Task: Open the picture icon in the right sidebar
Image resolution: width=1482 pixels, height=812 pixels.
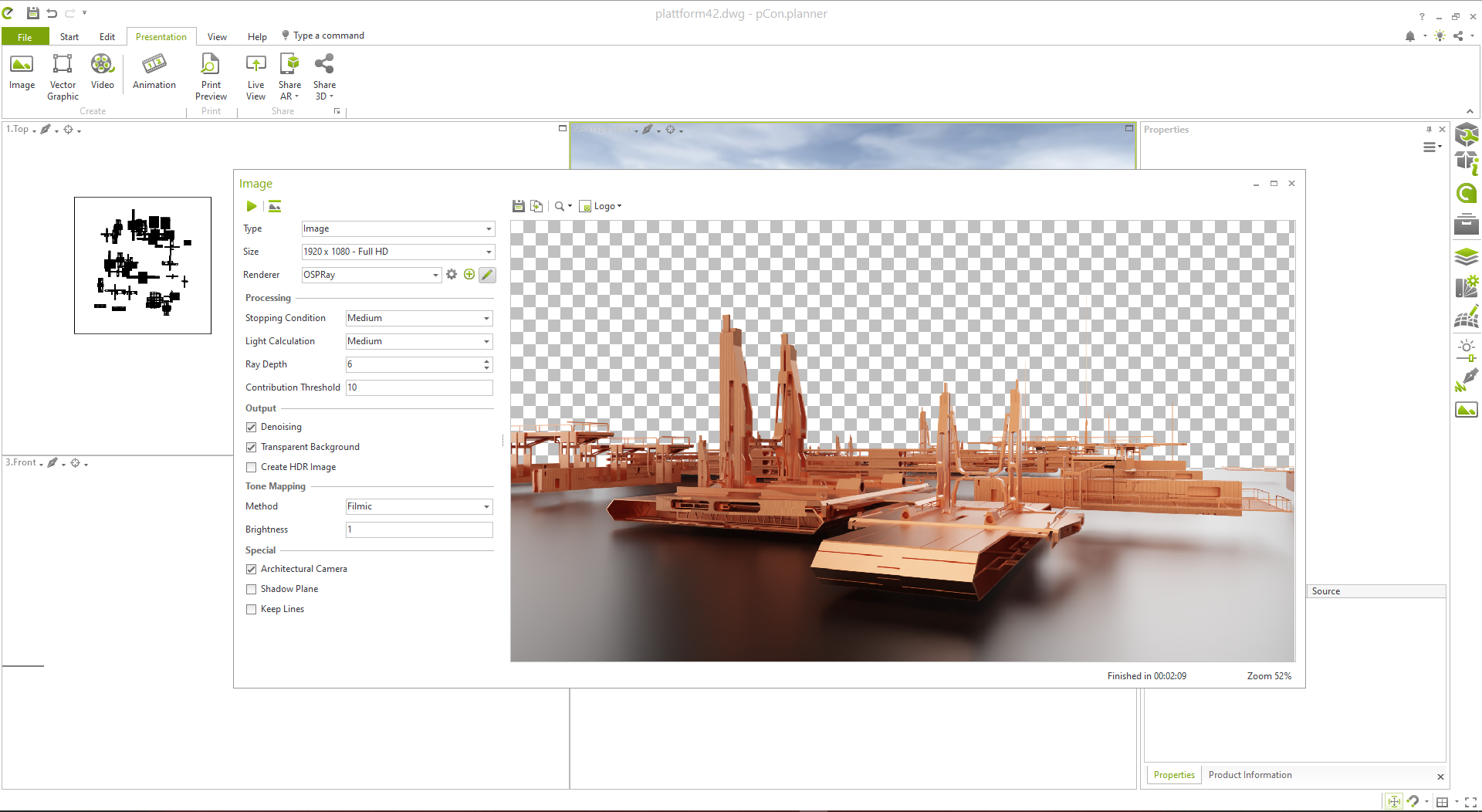Action: [1467, 410]
